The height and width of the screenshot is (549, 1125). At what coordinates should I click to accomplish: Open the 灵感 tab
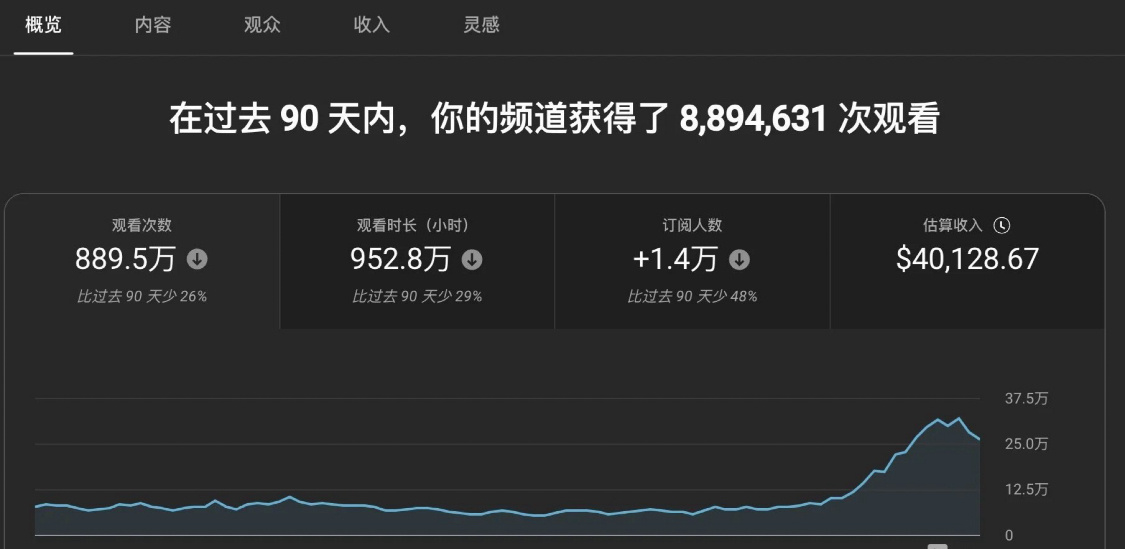tap(481, 26)
